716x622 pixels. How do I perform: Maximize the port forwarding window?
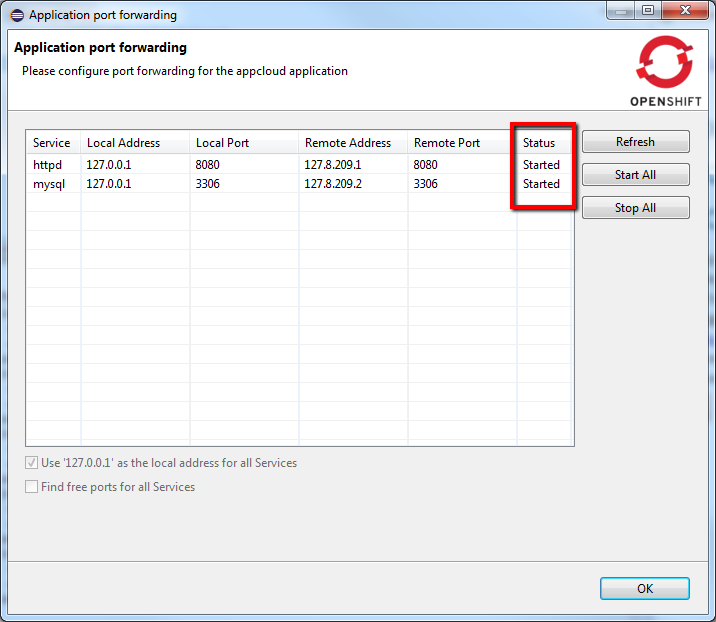pos(647,11)
